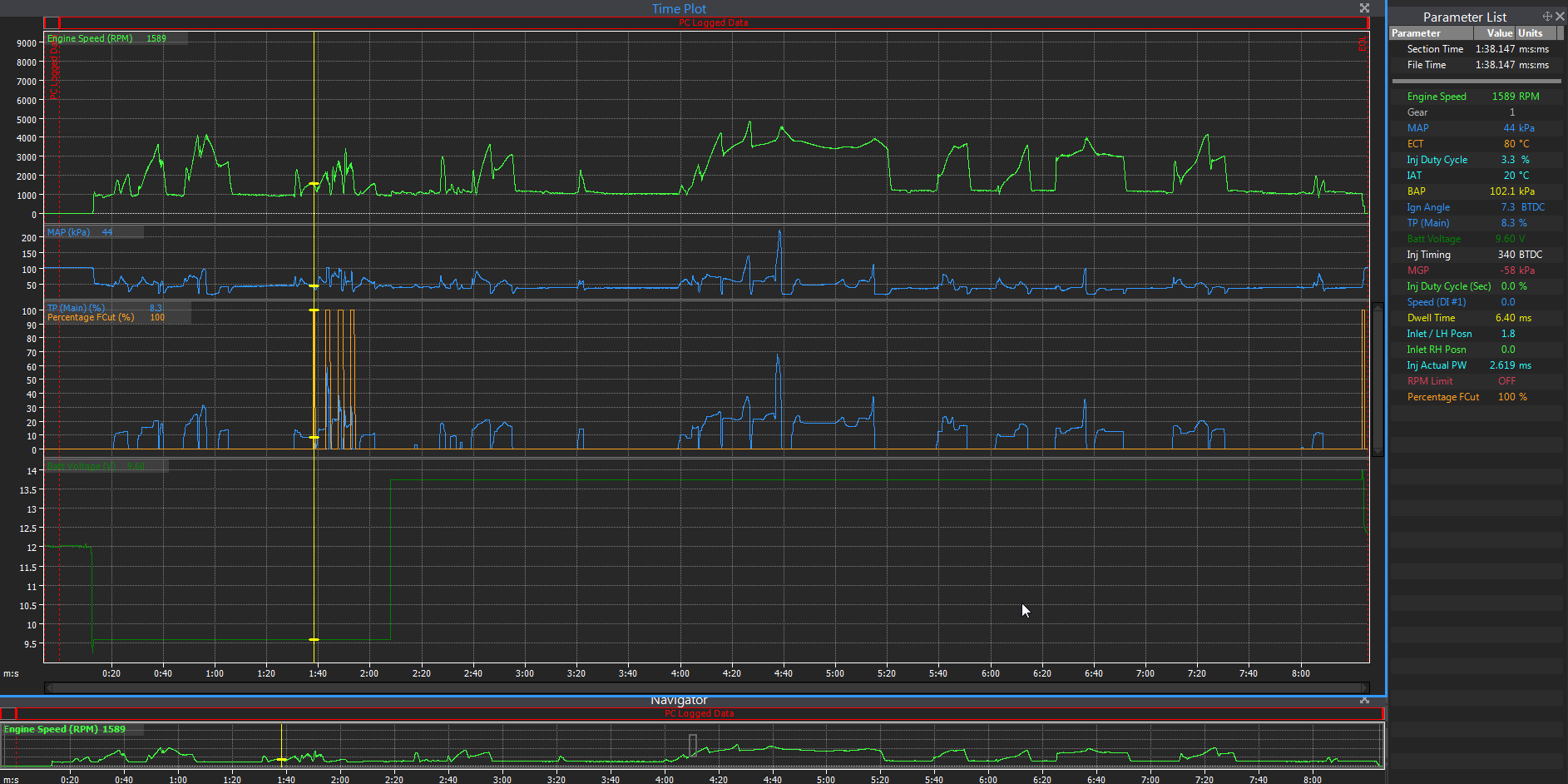Screen dimensions: 1568x784
Task: Click the Navigator panel expand icon
Action: pos(1364,701)
